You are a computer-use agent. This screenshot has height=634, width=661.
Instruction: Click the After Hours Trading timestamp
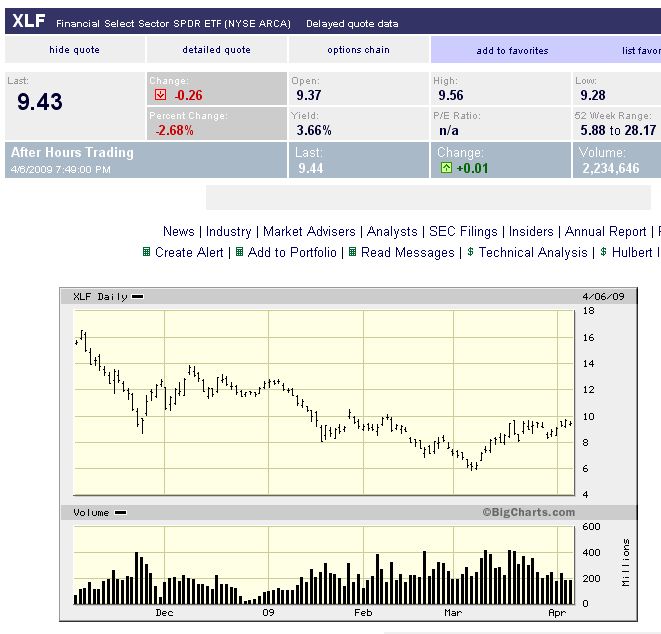coord(60,169)
